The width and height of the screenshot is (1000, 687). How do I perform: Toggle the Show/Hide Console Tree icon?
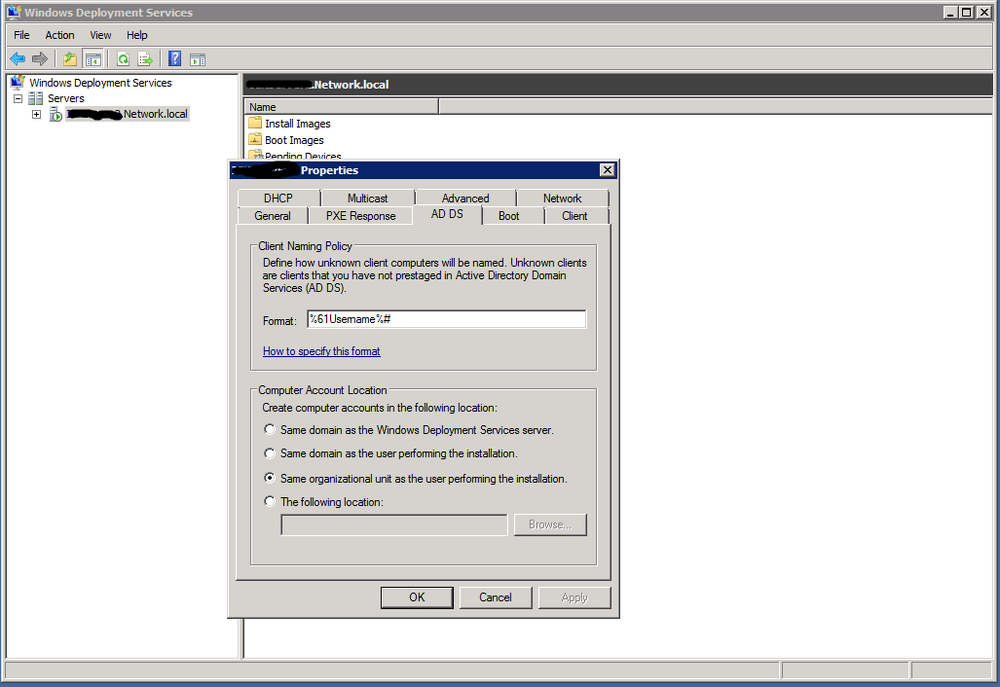click(x=93, y=59)
